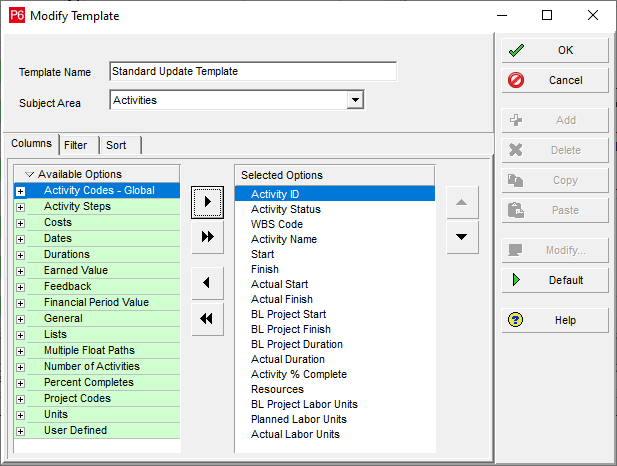
Task: Switch to the Sort tab
Action: [116, 145]
